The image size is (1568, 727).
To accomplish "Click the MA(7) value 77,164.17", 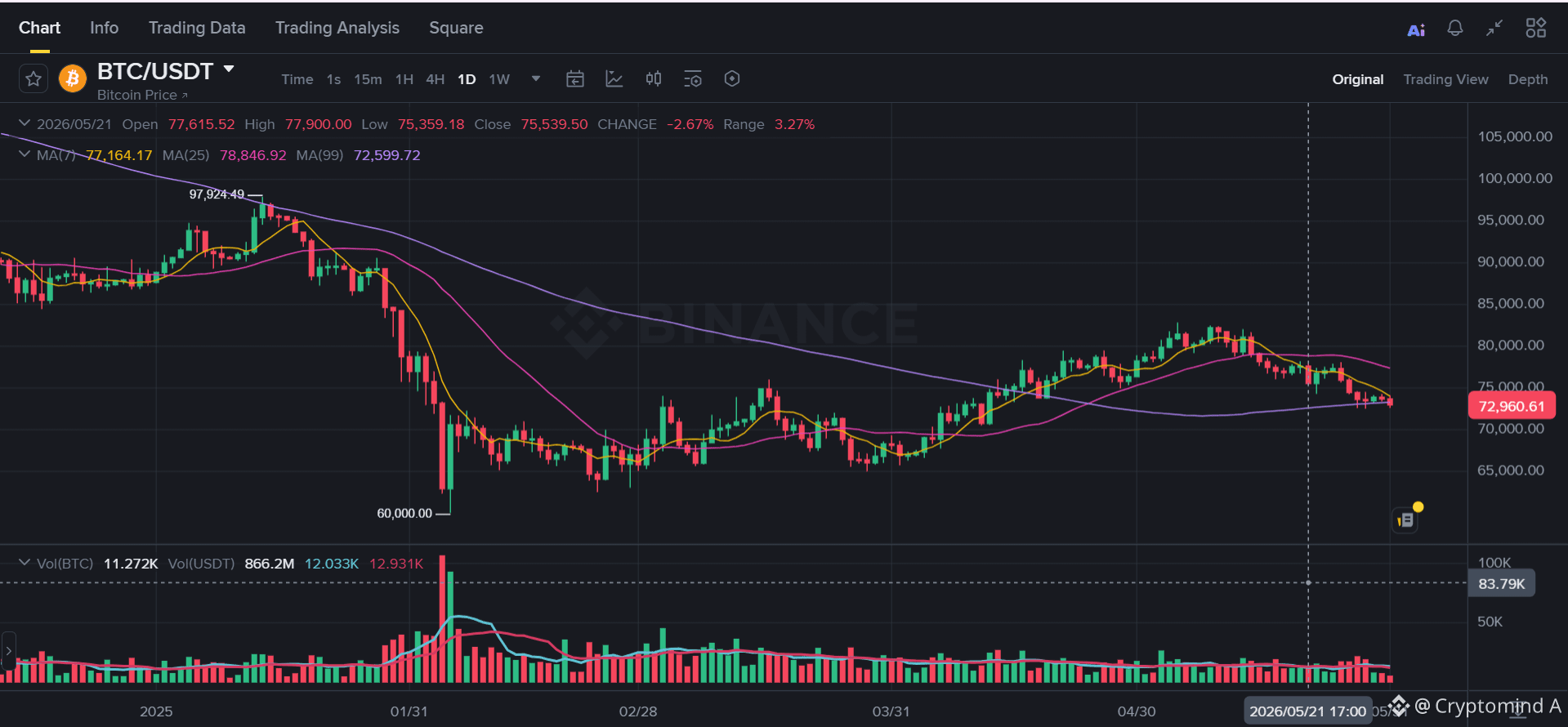I will coord(119,155).
